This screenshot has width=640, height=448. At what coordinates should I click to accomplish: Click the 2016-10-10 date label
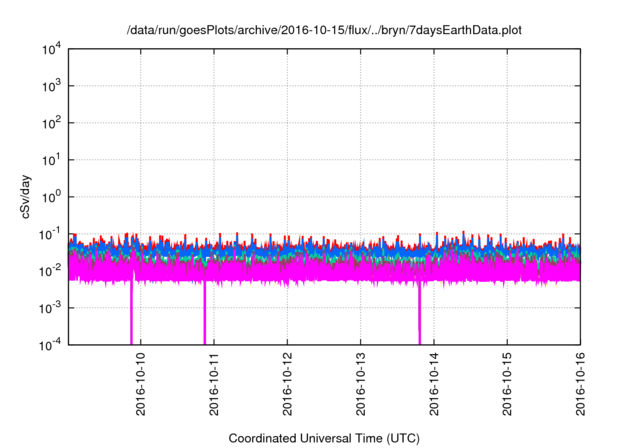(x=141, y=384)
